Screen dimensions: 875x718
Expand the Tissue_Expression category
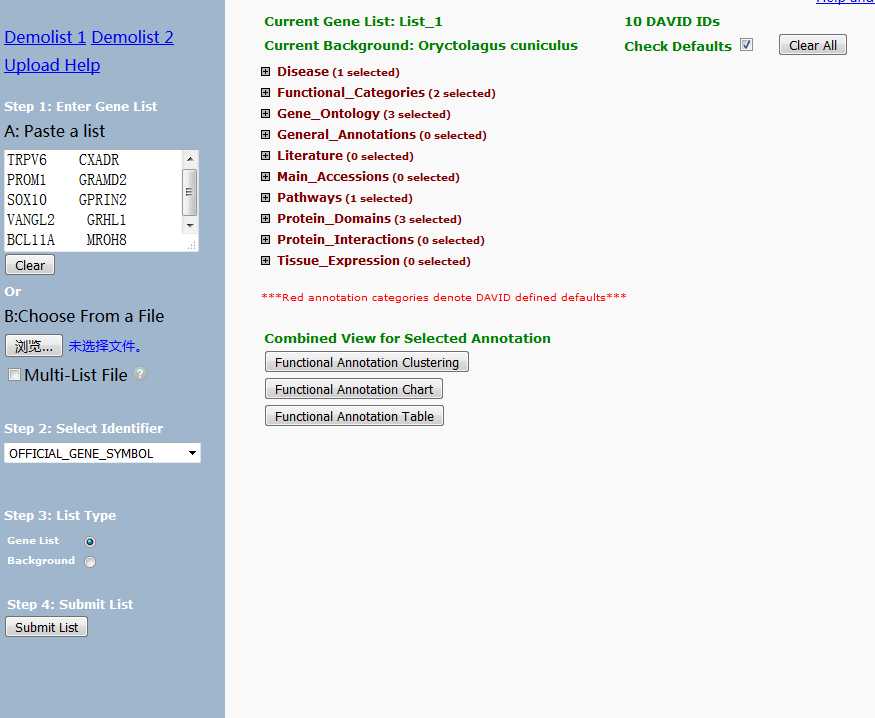point(266,261)
